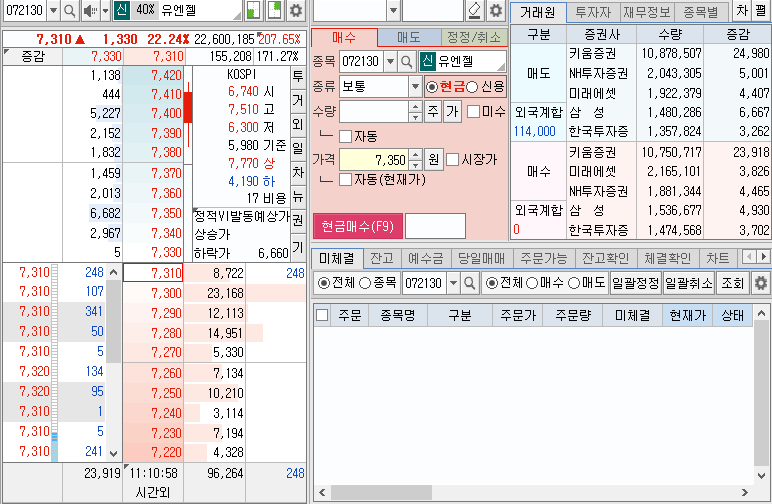Switch to the 예수금 tab
Image resolution: width=772 pixels, height=504 pixels.
tap(426, 258)
